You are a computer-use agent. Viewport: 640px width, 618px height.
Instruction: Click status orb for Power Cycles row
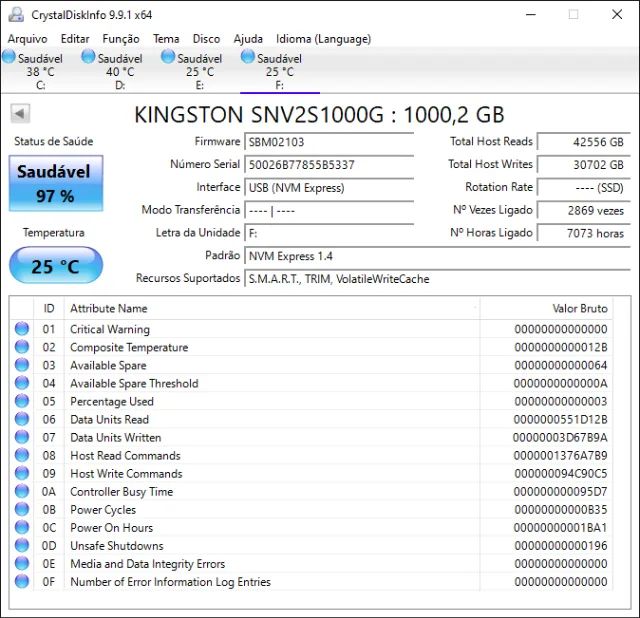22,509
